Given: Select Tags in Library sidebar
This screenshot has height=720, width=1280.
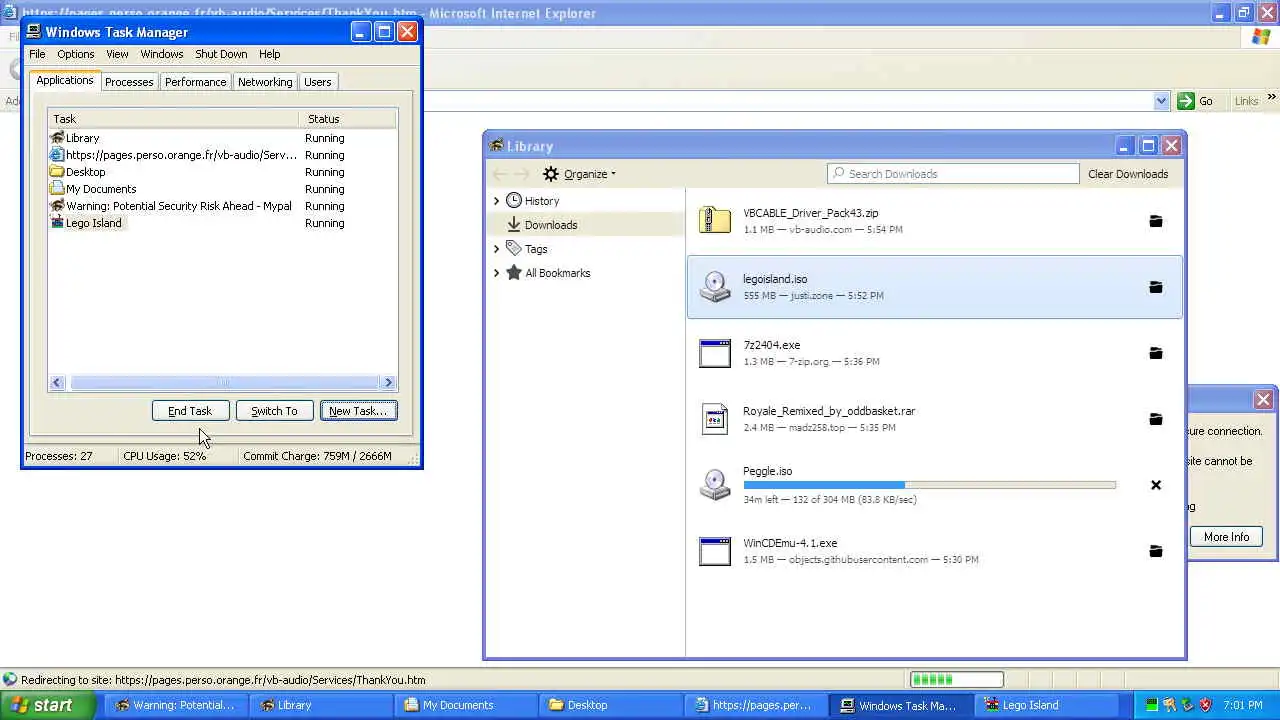Looking at the screenshot, I should (x=585, y=249).
